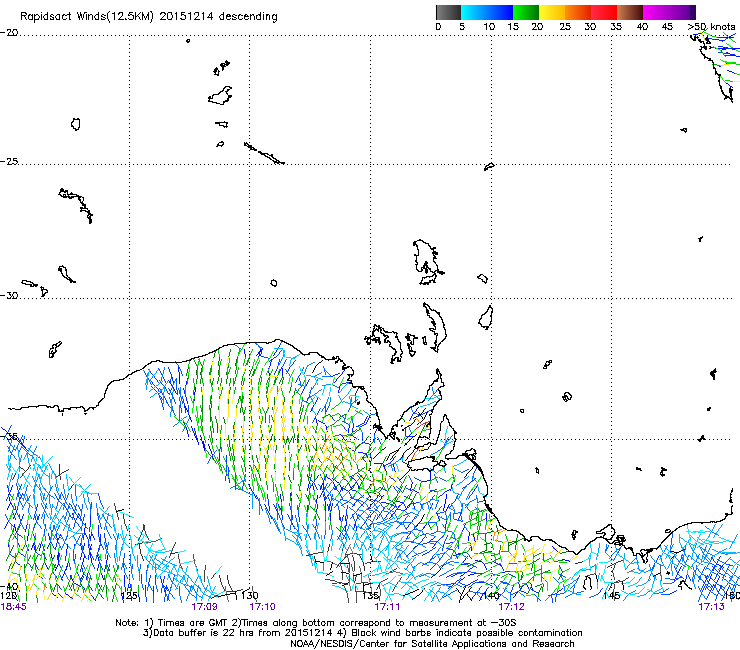Click the red 30-35 knots color swatch
740x650 pixels.
[x=604, y=12]
